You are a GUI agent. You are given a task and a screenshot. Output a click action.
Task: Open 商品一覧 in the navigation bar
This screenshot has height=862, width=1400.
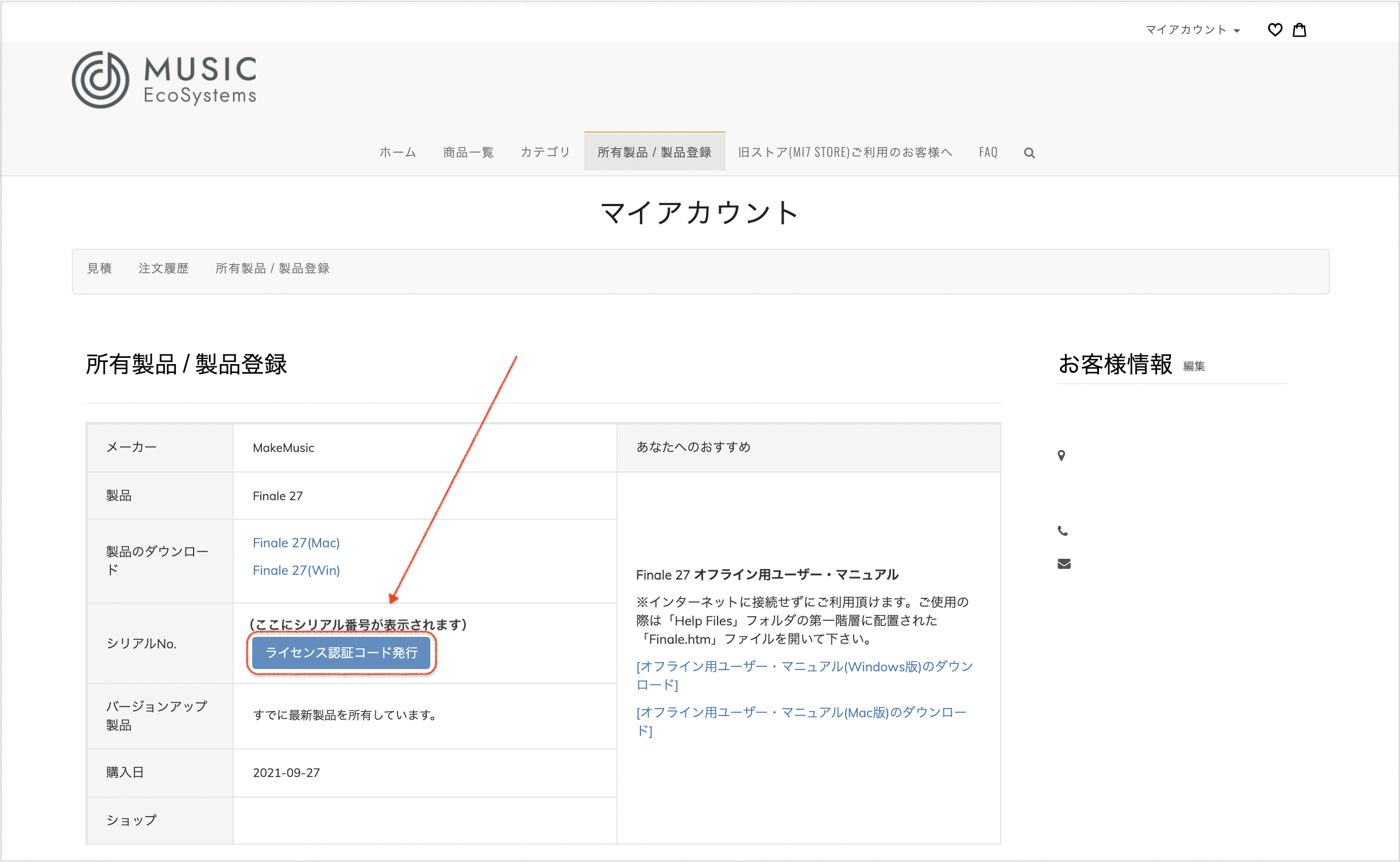pyautogui.click(x=468, y=152)
